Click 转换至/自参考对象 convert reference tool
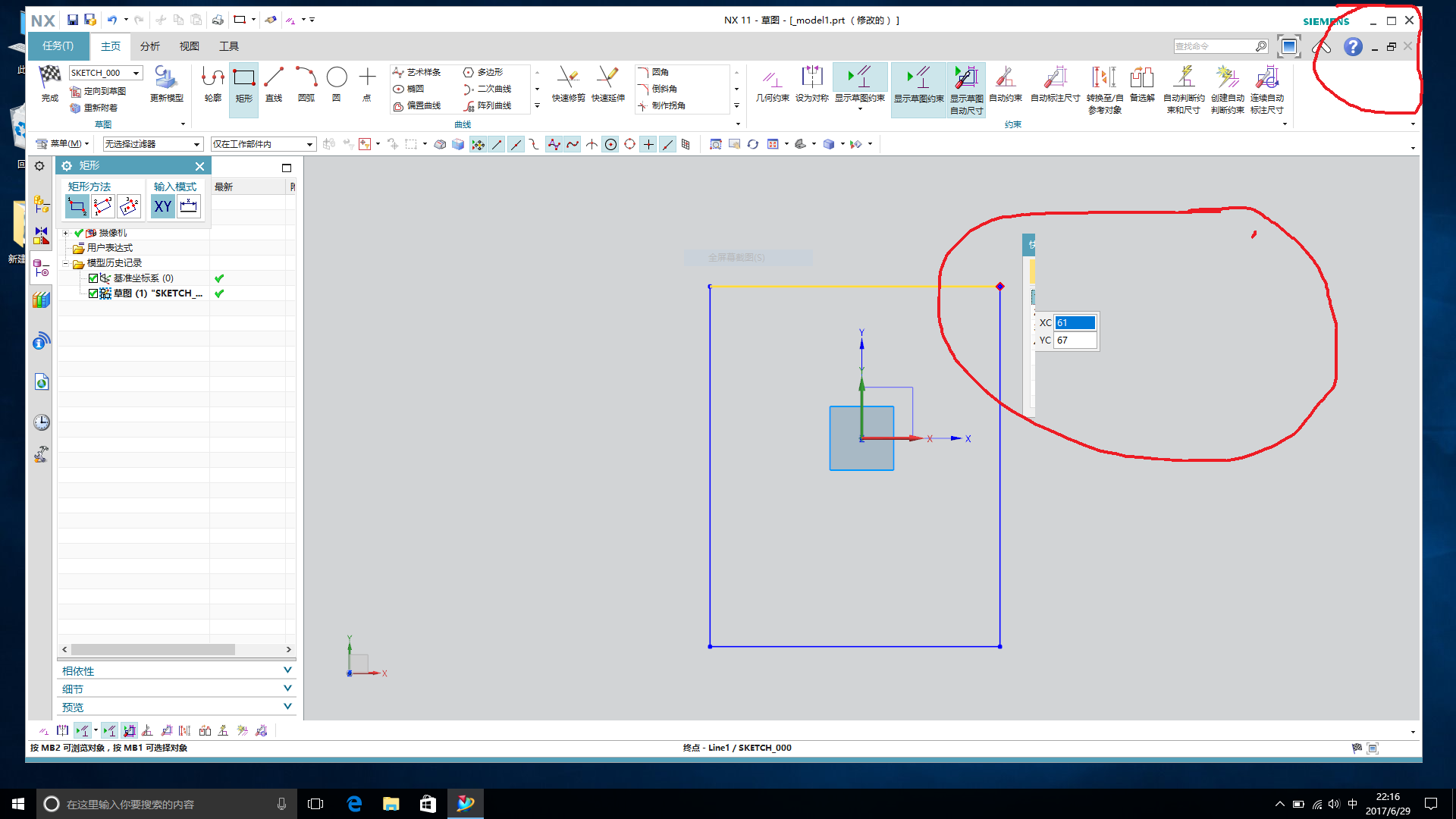1456x819 pixels. [x=1104, y=89]
